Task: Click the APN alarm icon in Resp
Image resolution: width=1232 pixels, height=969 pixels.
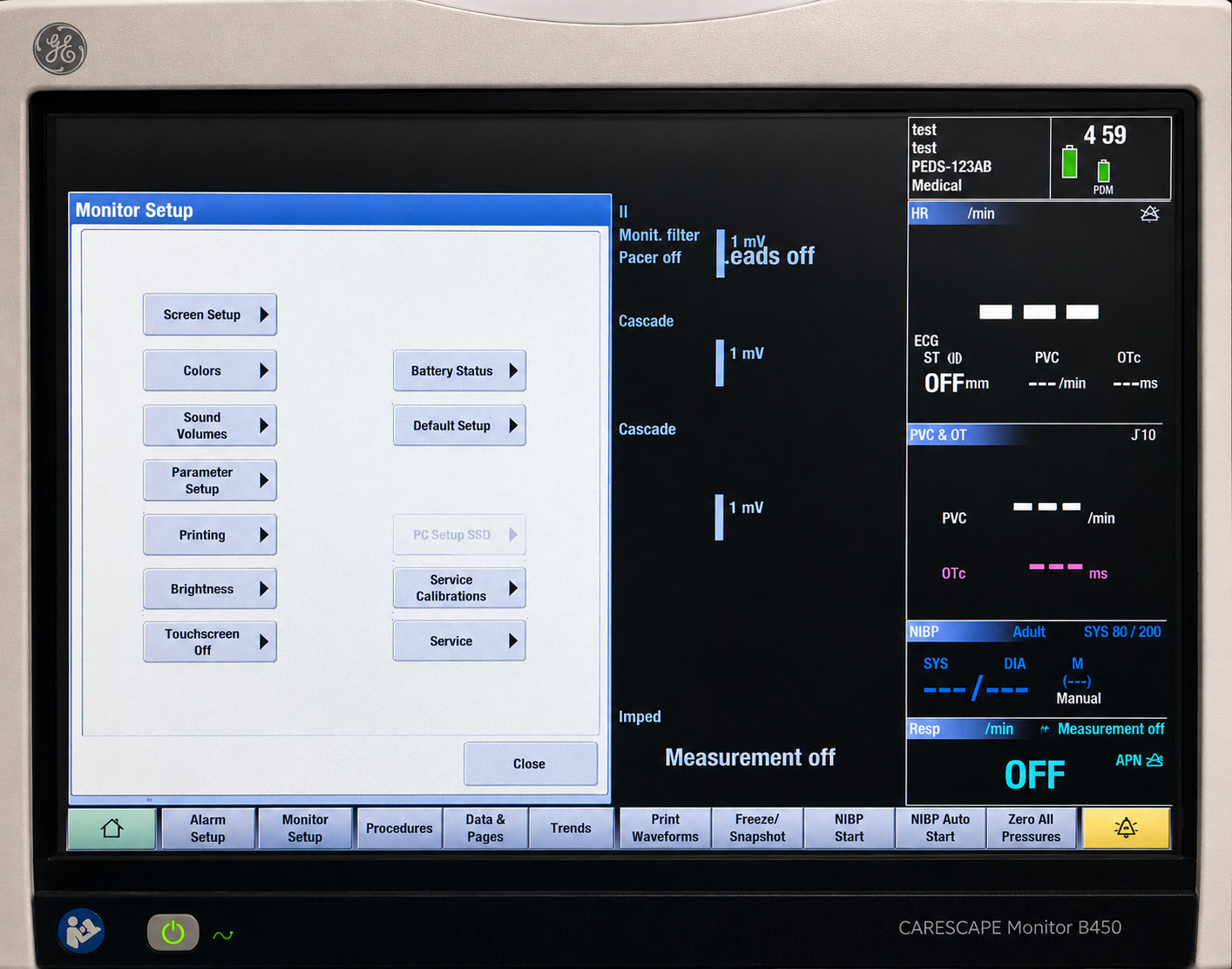Action: (x=1154, y=760)
